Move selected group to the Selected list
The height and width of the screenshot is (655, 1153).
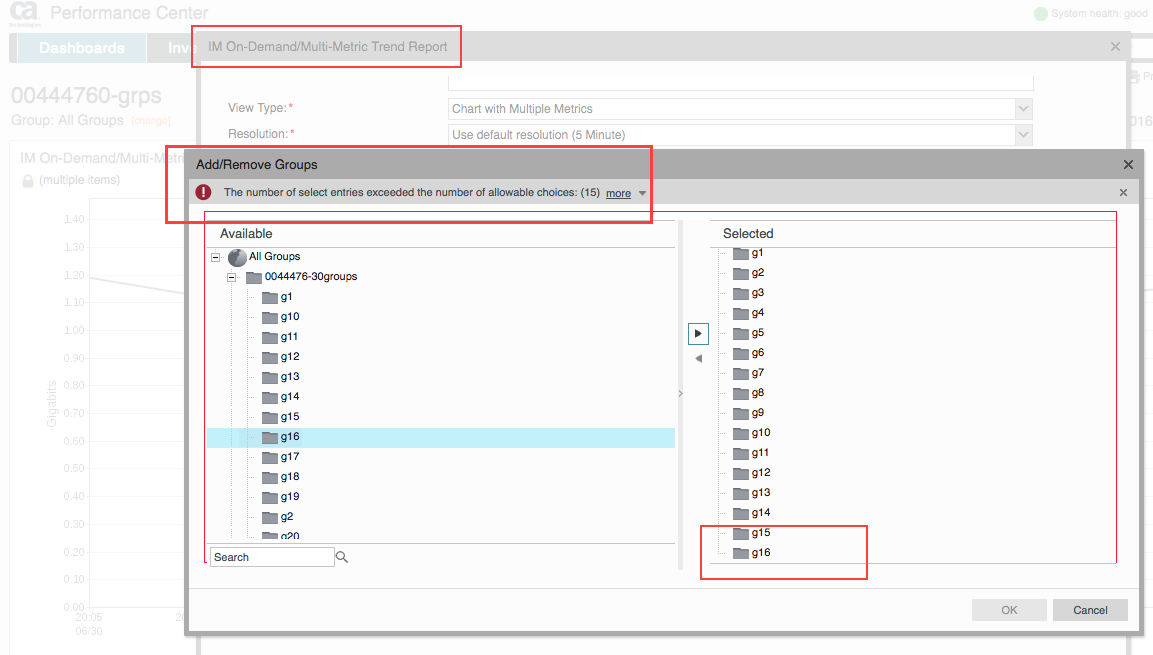pos(698,334)
